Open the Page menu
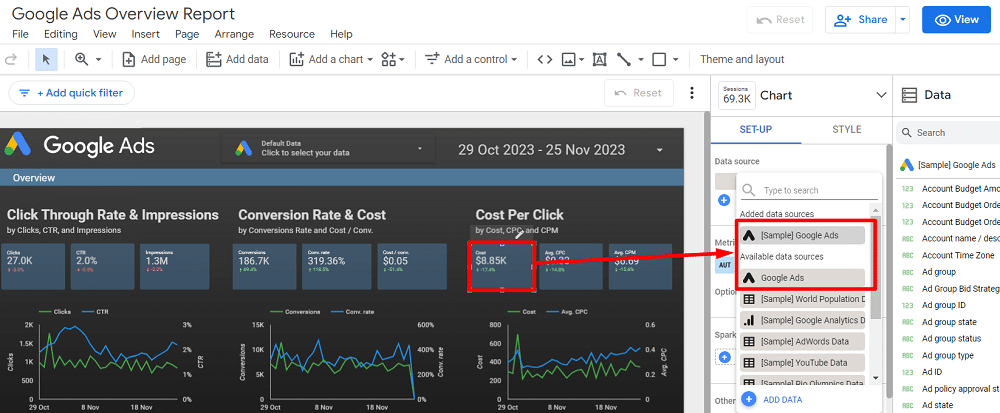 (x=187, y=34)
